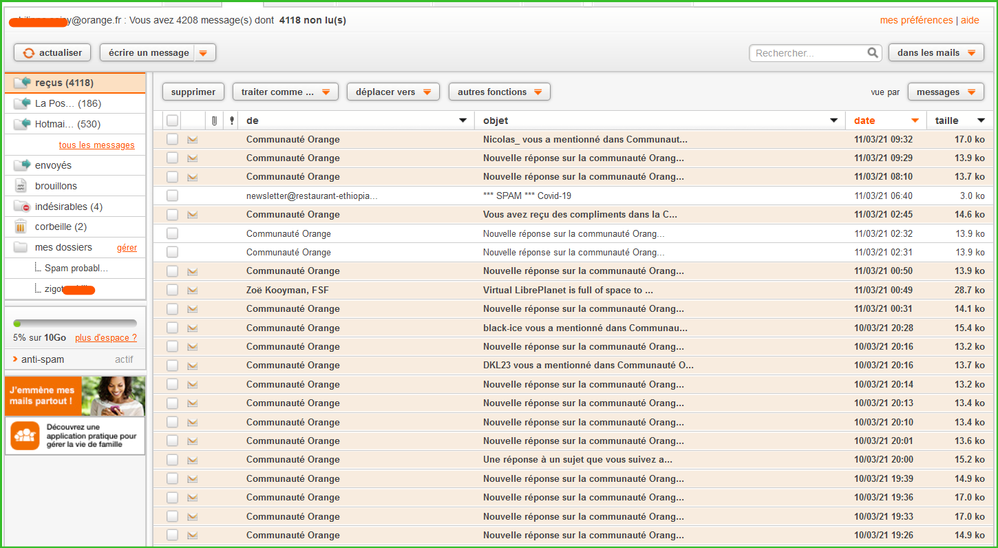Tick the select-all checkbox in header
Viewport: 998px width, 548px height.
click(172, 120)
